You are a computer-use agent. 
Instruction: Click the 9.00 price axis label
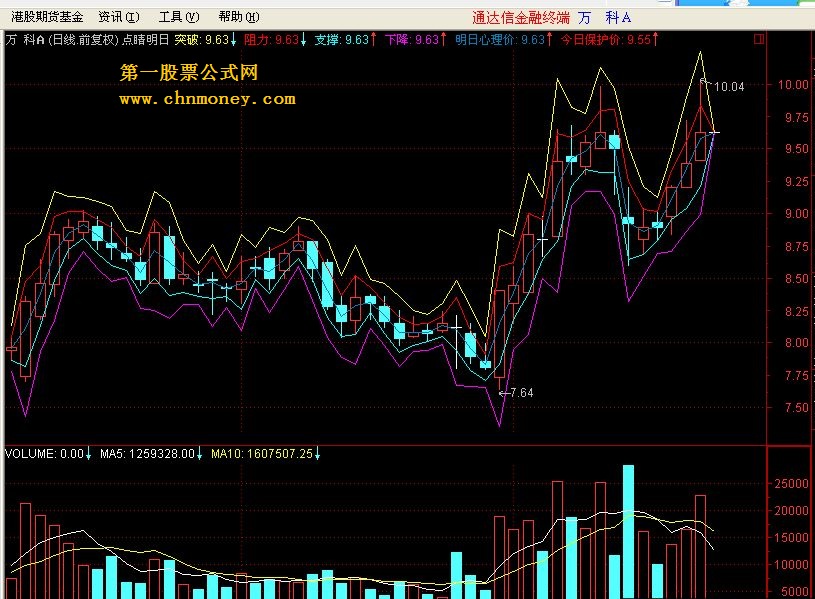tap(796, 214)
